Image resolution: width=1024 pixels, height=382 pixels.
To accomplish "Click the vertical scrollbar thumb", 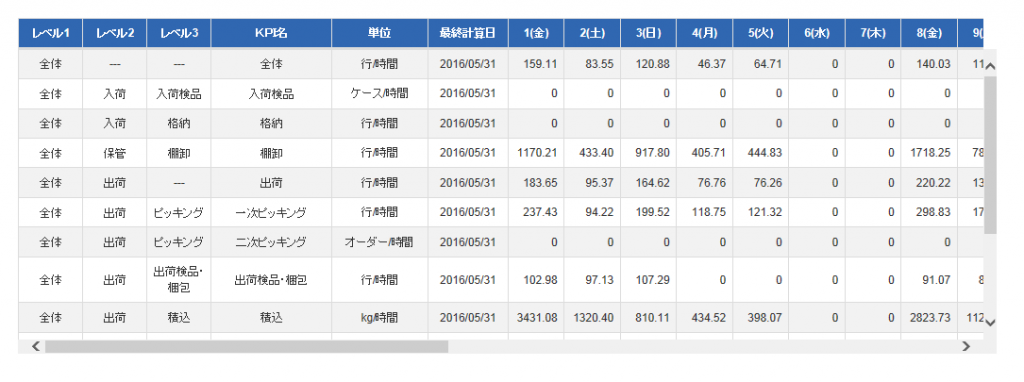I will (990, 155).
